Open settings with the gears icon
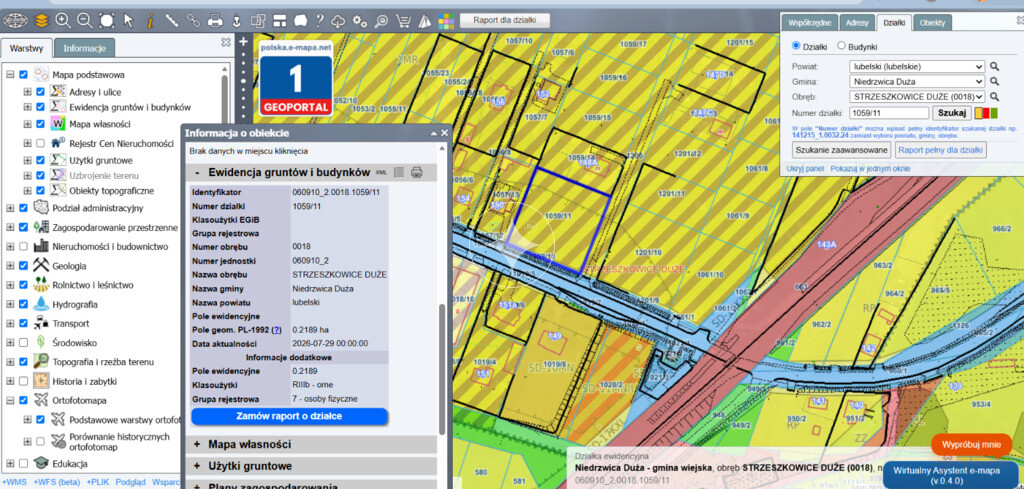 tap(360, 21)
